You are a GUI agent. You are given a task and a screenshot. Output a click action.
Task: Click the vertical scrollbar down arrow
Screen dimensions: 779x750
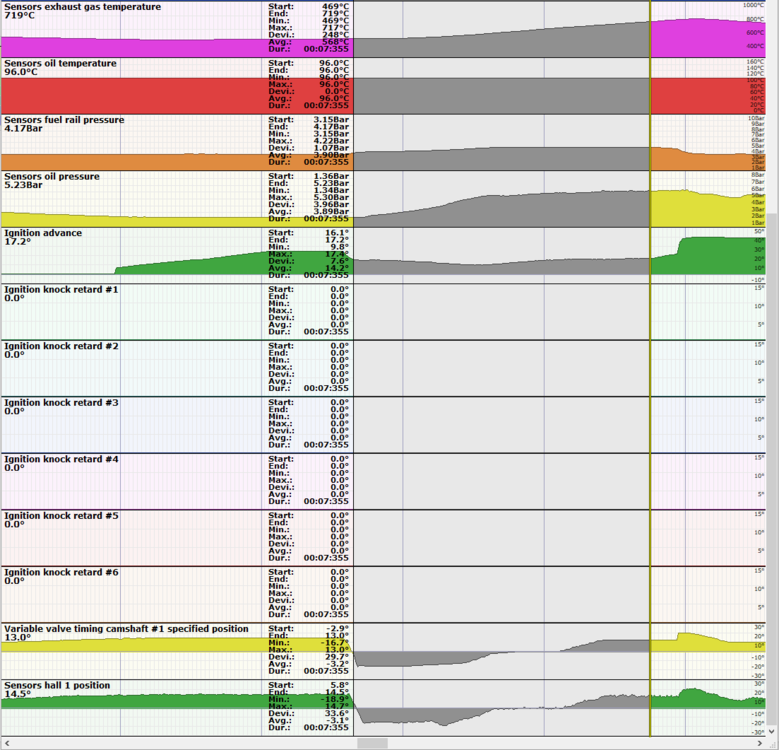772,732
